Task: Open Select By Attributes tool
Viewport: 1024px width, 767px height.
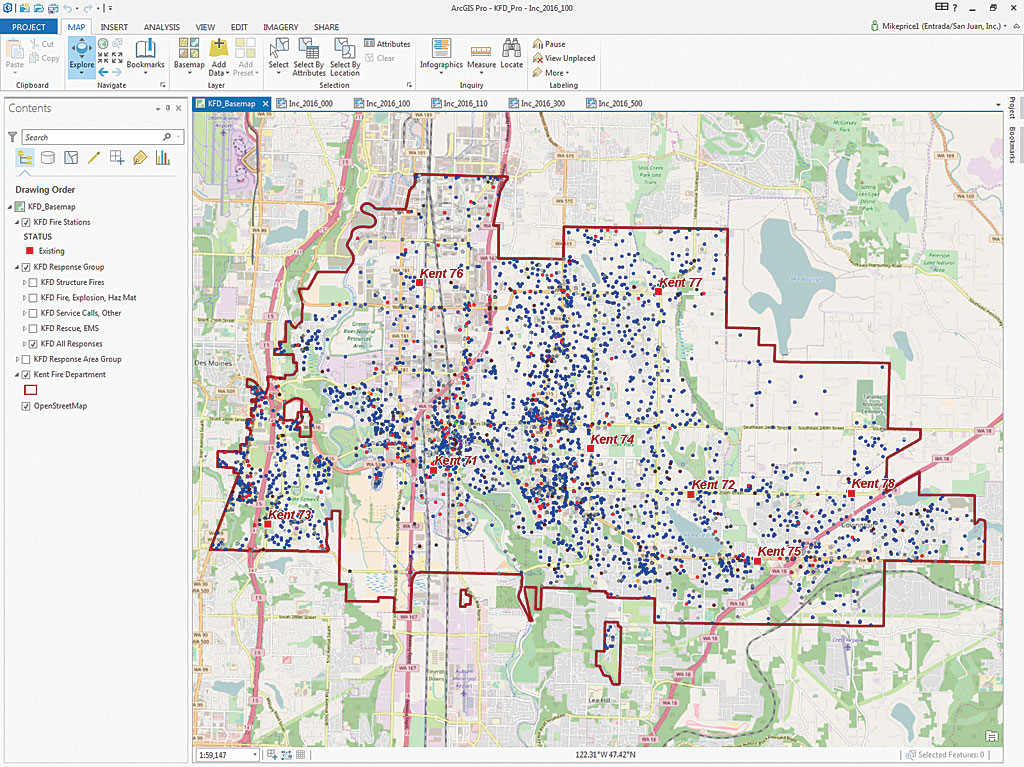Action: click(308, 57)
